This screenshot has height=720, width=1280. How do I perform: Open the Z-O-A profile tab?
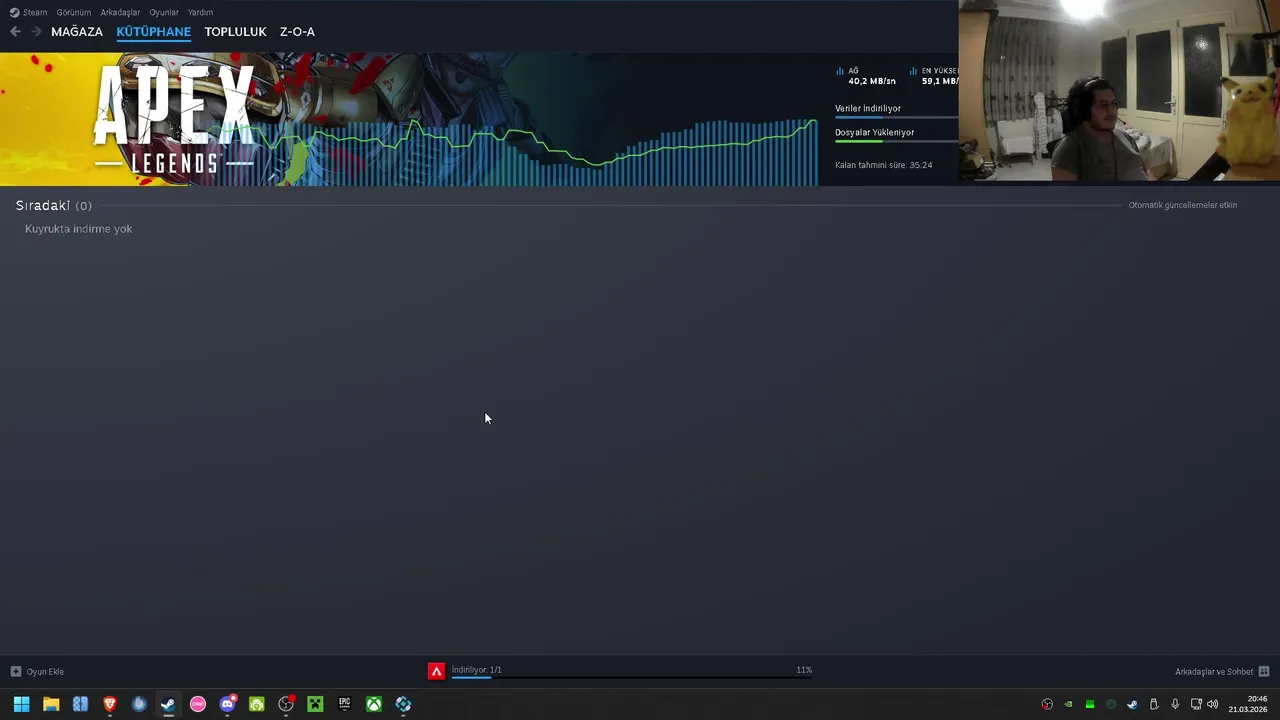tap(297, 32)
